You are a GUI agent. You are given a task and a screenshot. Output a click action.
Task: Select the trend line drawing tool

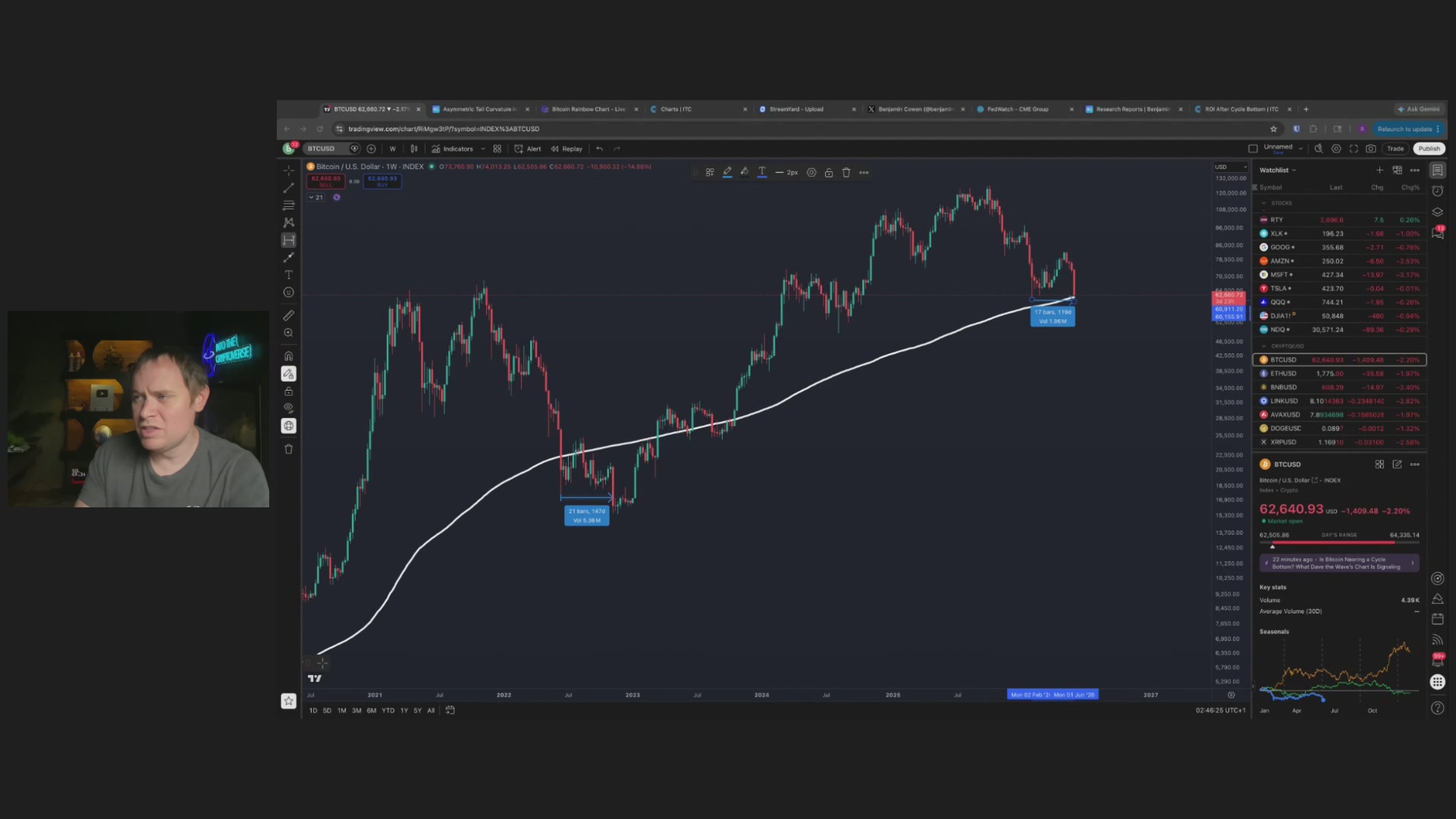point(289,188)
